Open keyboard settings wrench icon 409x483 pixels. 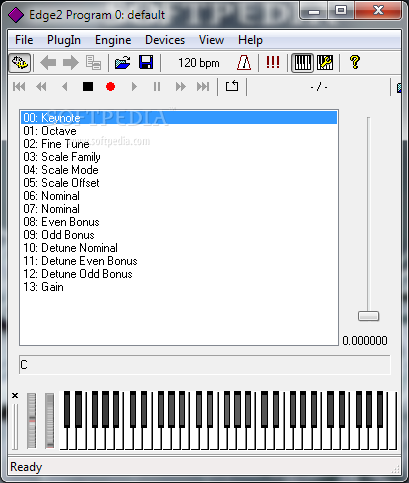point(325,63)
